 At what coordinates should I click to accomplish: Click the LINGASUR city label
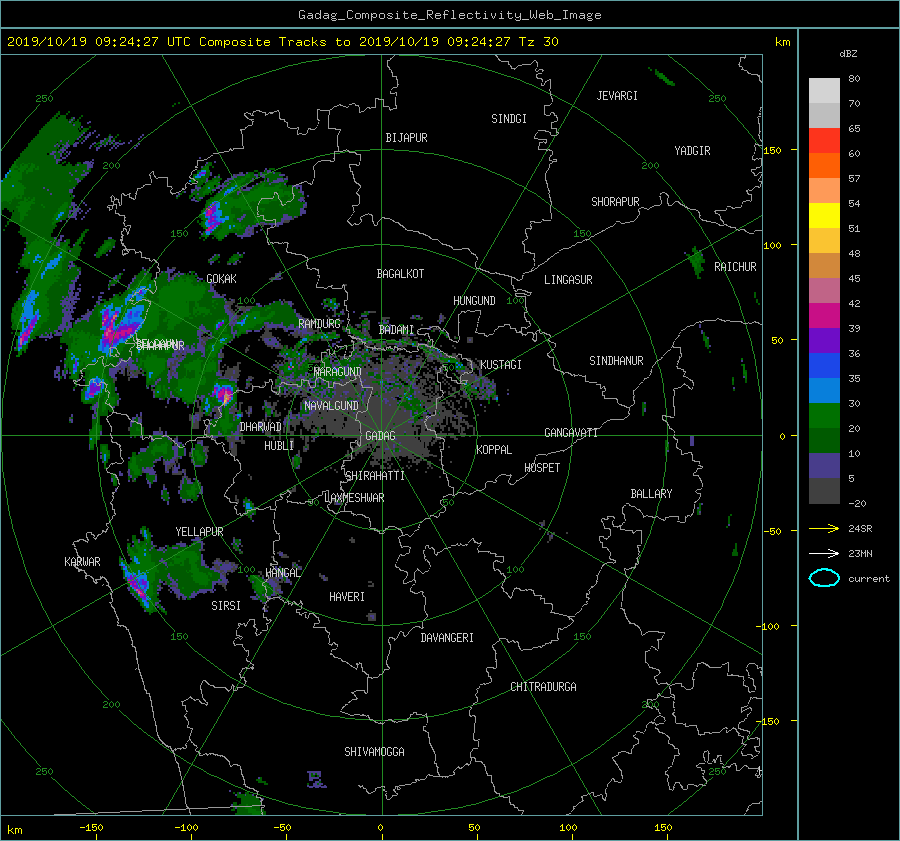568,280
